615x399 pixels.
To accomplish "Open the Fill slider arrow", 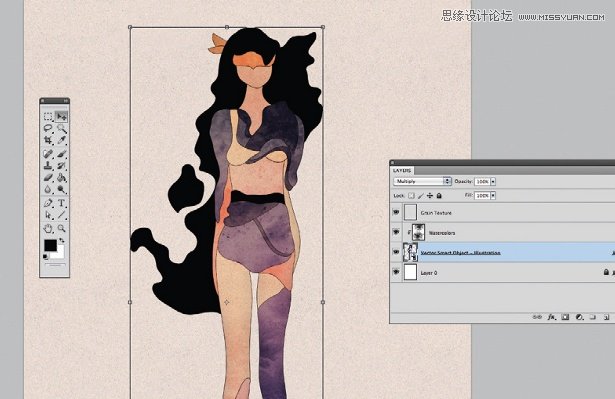I will click(493, 195).
